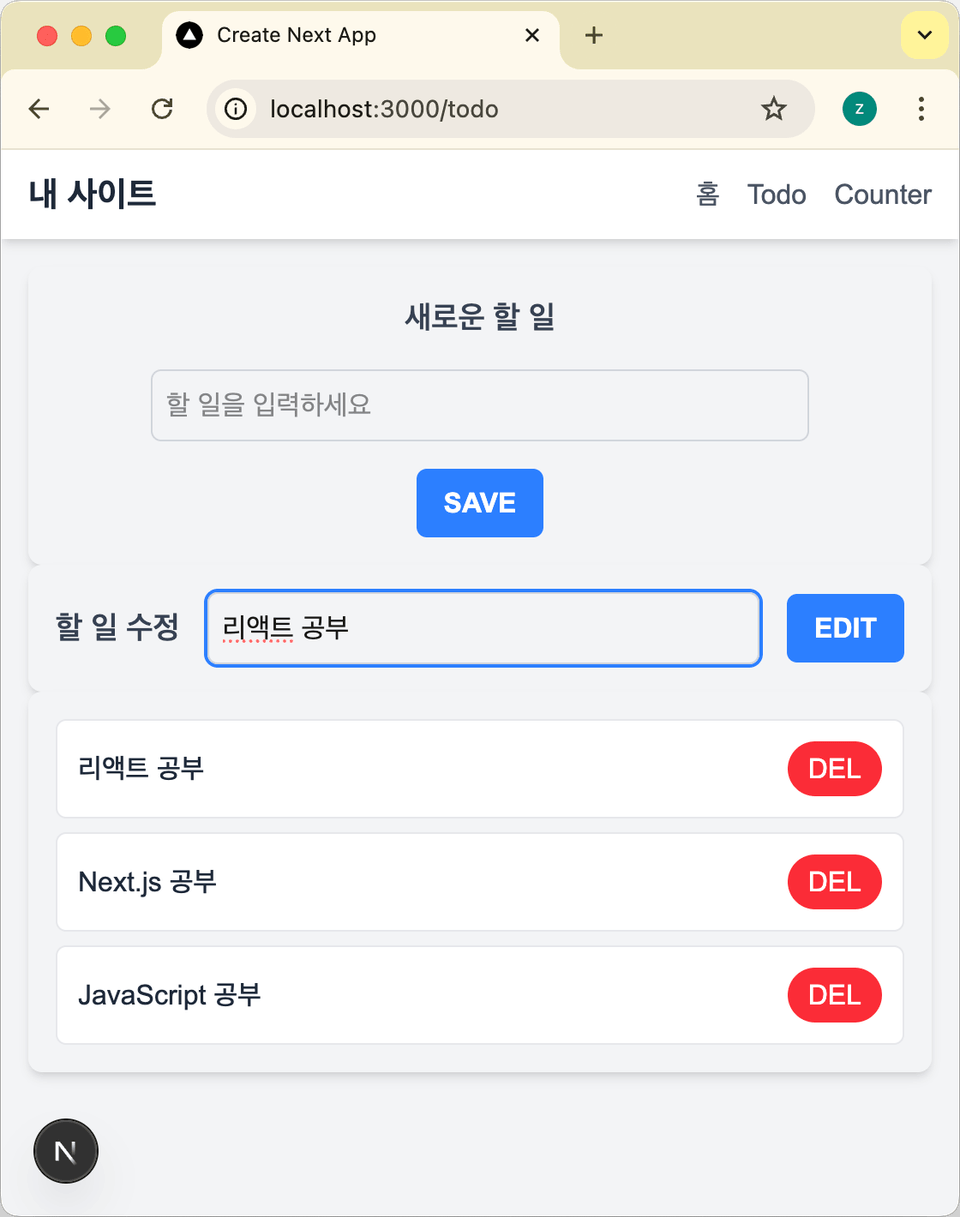Delete the 리액트 공부 todo item
The height and width of the screenshot is (1217, 960).
[835, 769]
